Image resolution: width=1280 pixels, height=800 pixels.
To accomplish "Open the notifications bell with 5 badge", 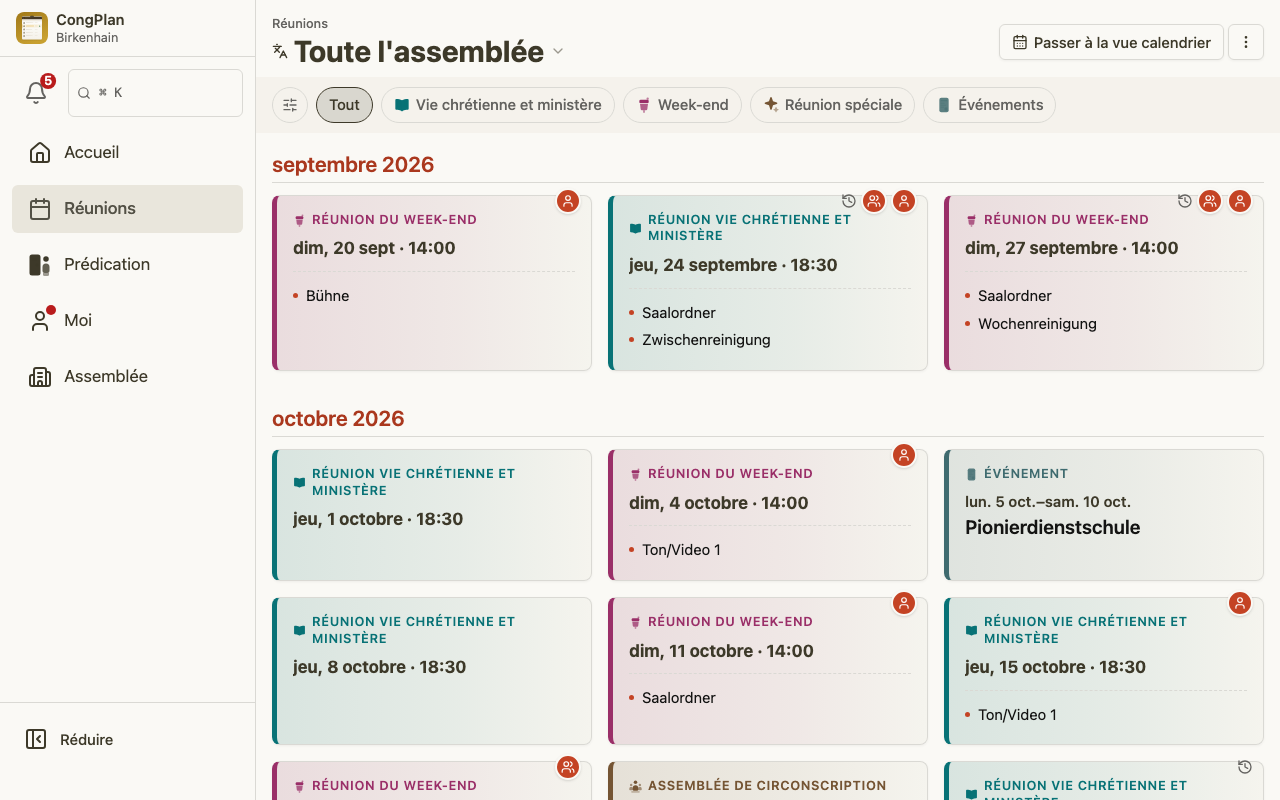I will pos(37,92).
